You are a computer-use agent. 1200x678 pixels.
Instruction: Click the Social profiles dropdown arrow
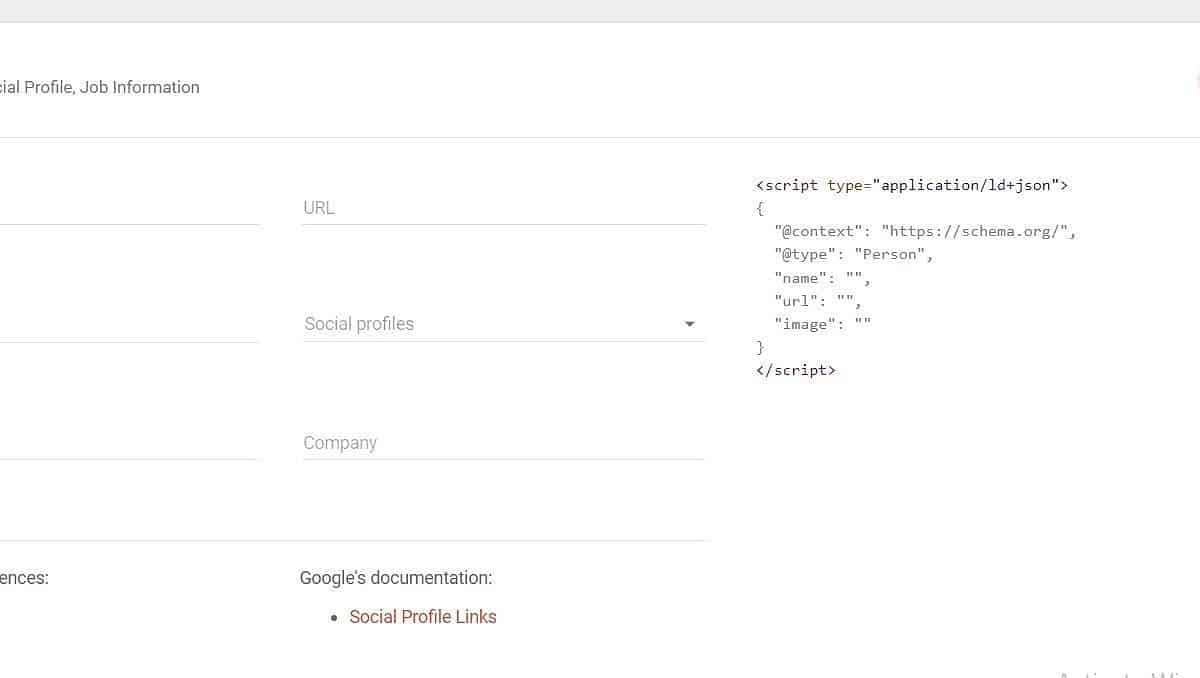pos(689,324)
